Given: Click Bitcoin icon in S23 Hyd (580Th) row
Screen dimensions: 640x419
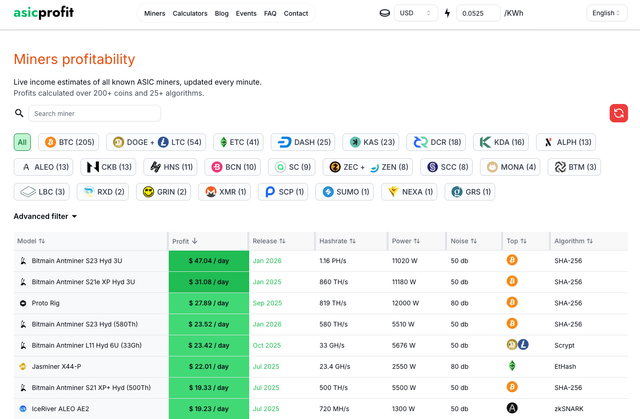Looking at the screenshot, I should [512, 324].
